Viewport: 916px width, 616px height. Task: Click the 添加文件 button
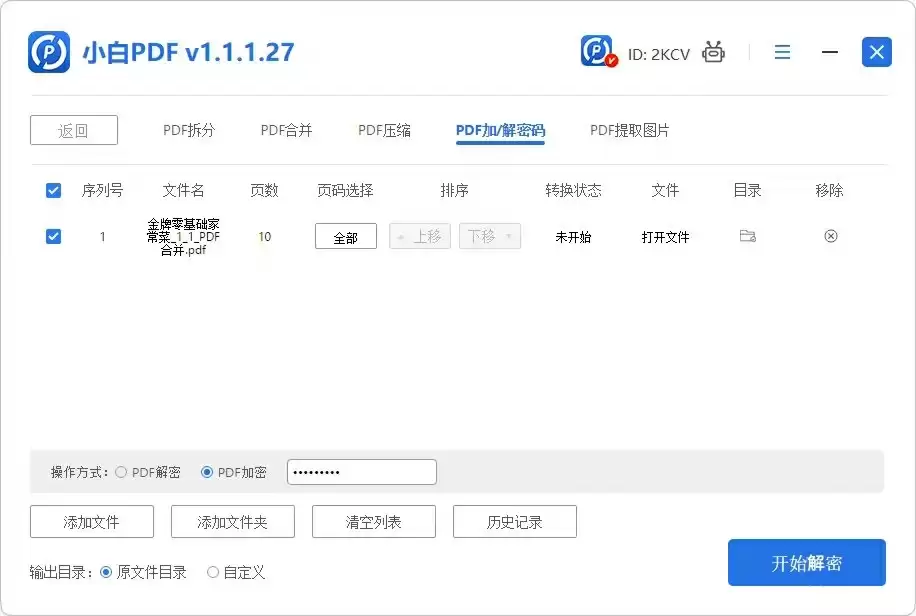click(92, 521)
